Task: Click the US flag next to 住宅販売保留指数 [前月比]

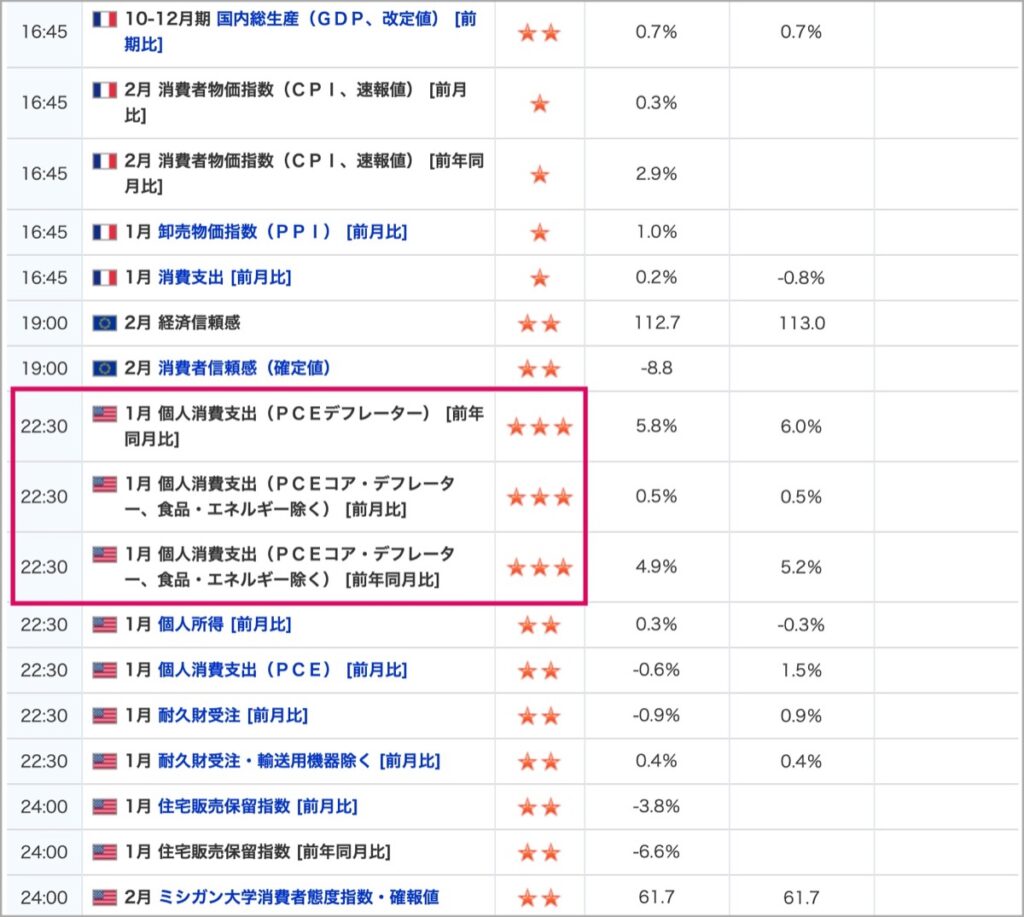Action: coord(104,807)
